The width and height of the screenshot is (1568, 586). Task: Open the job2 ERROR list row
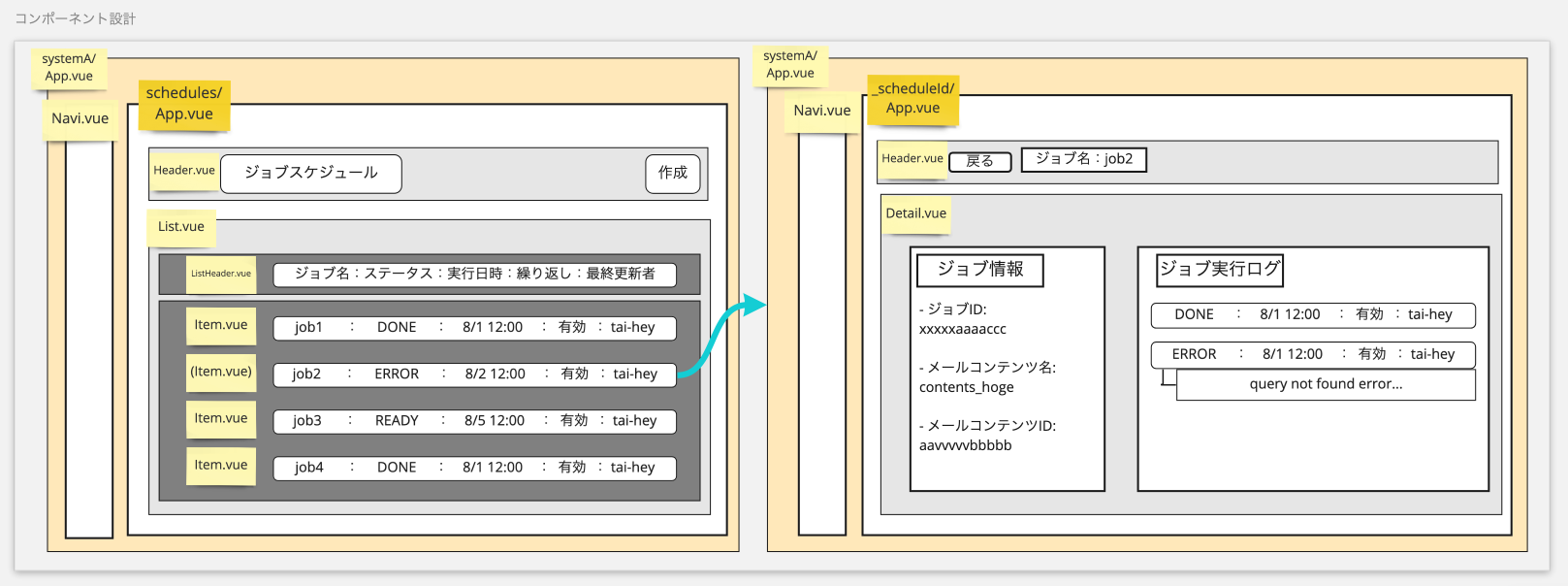coord(474,374)
